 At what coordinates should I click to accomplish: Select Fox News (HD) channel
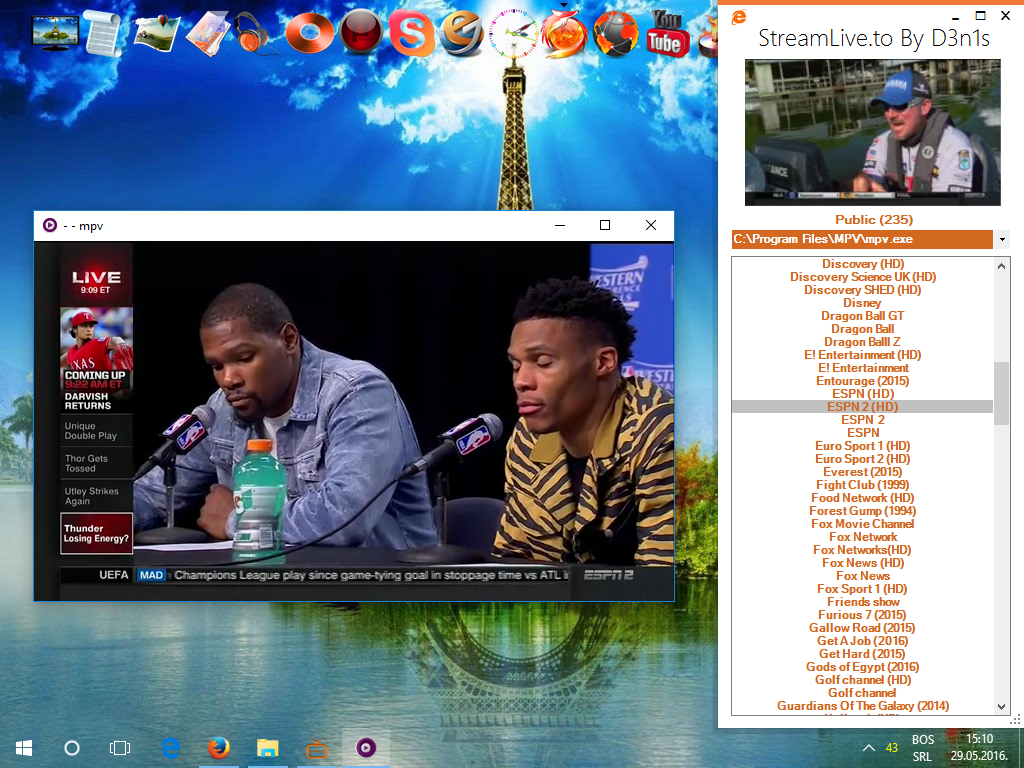863,563
